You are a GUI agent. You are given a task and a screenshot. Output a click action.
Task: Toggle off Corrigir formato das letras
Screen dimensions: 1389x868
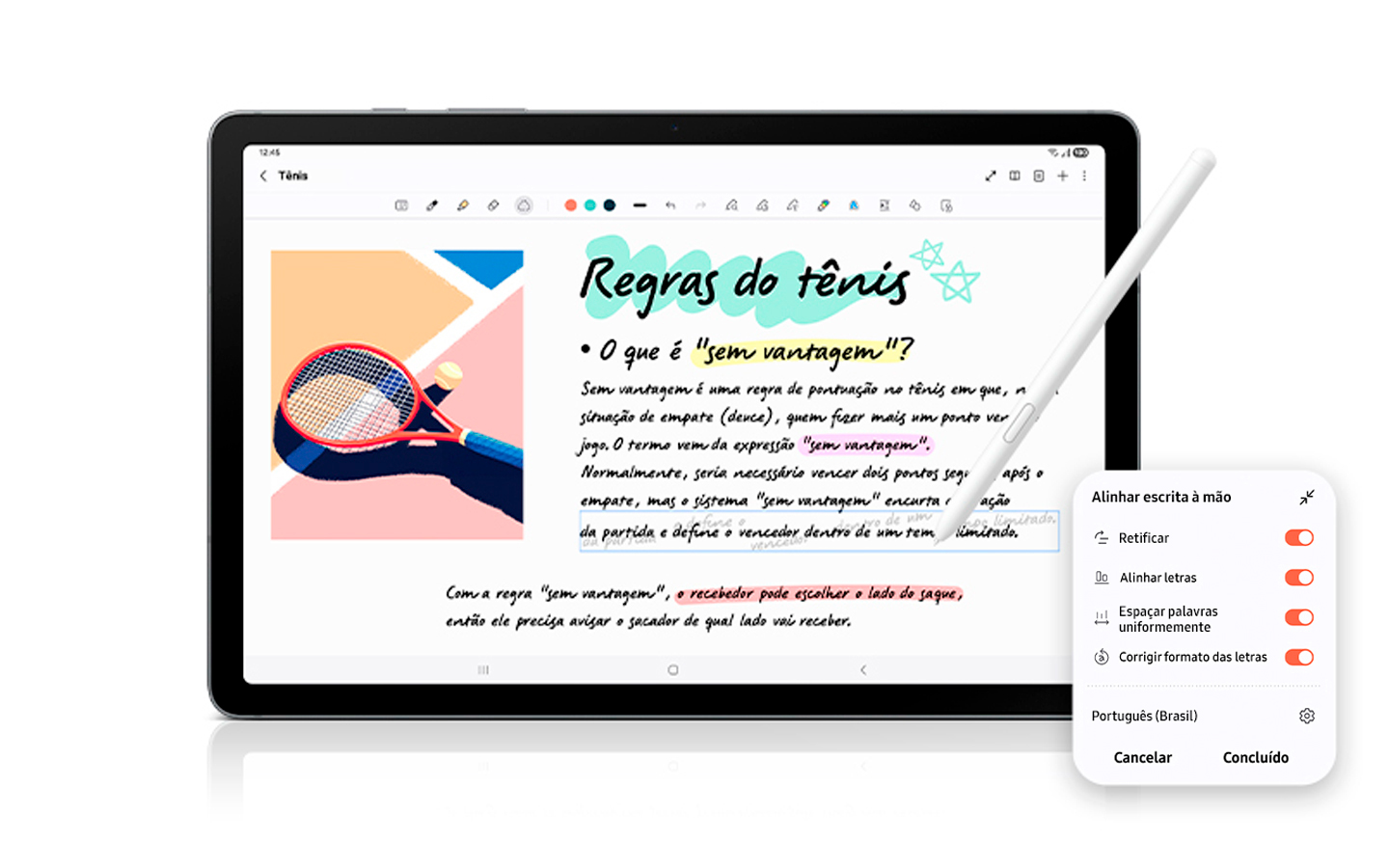point(1299,657)
